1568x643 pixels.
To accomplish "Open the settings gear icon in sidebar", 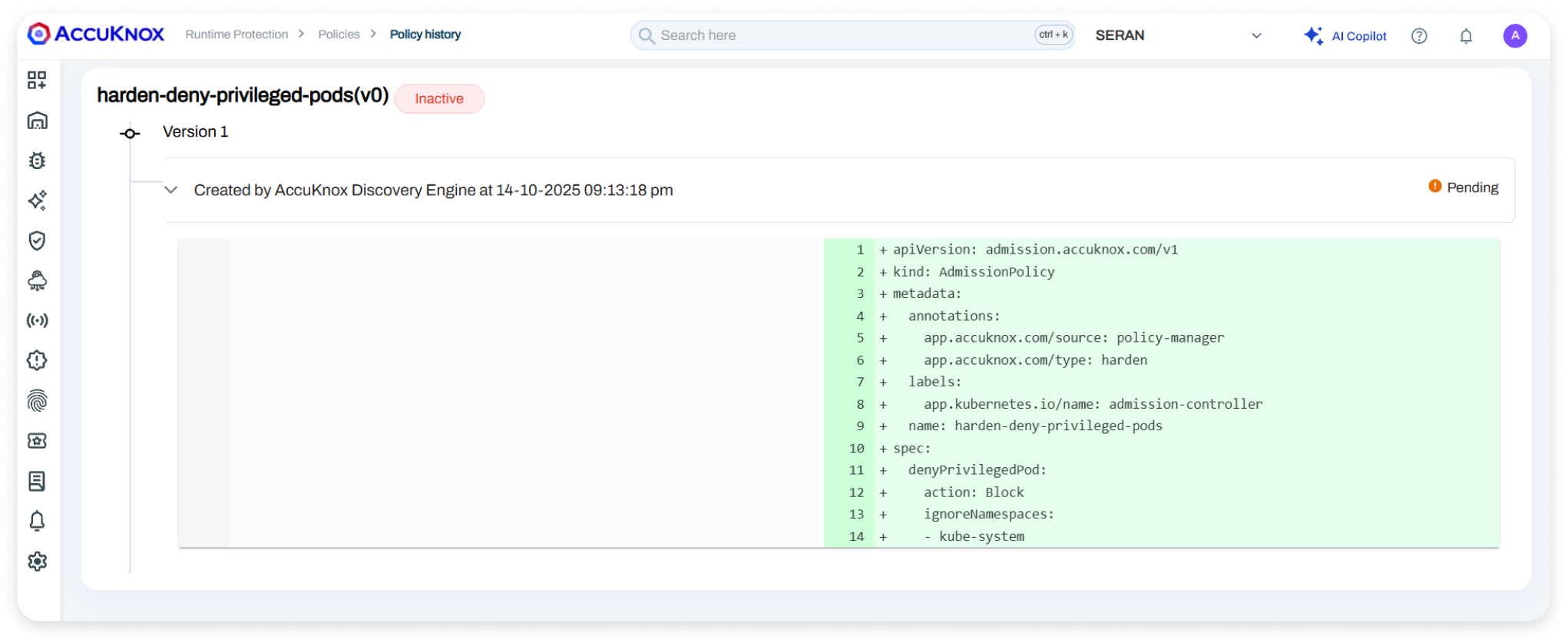I will click(x=37, y=562).
